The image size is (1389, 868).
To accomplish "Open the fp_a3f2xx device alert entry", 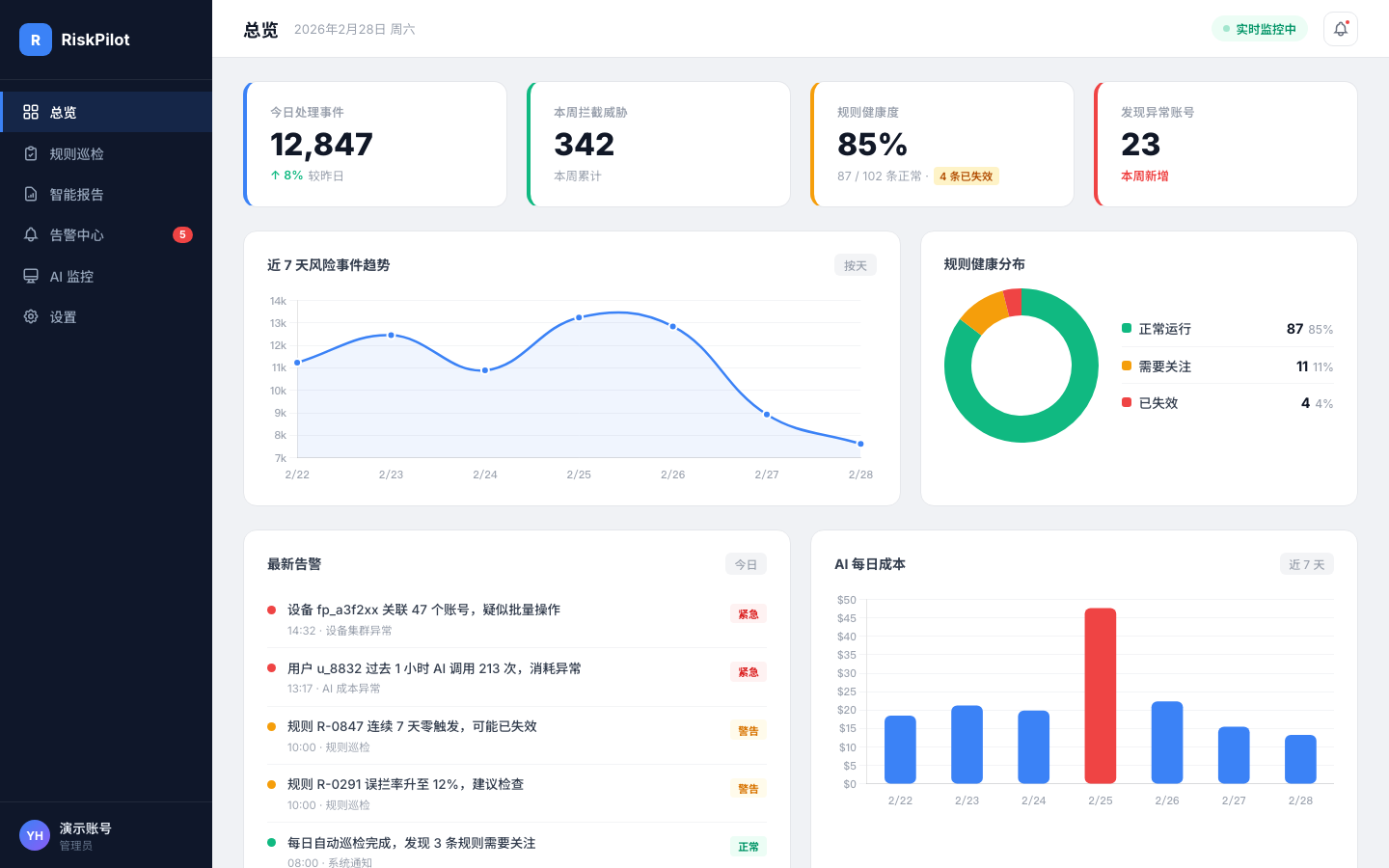I will pos(423,610).
